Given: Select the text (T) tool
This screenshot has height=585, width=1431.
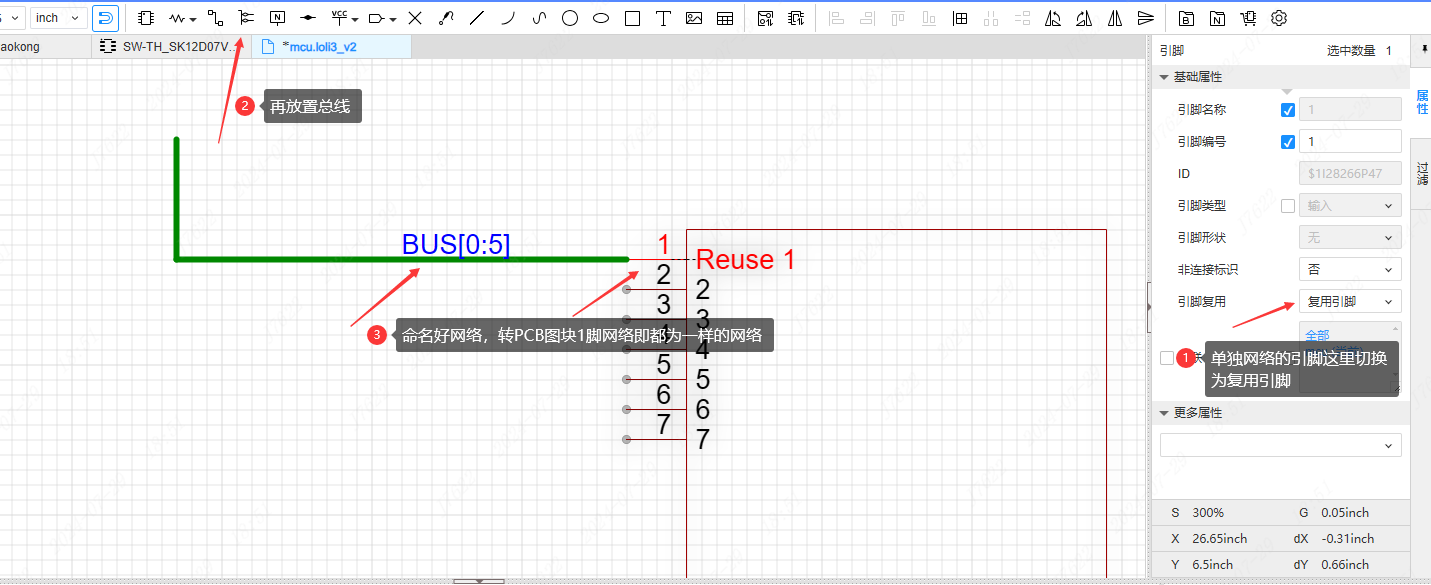Looking at the screenshot, I should pyautogui.click(x=663, y=18).
